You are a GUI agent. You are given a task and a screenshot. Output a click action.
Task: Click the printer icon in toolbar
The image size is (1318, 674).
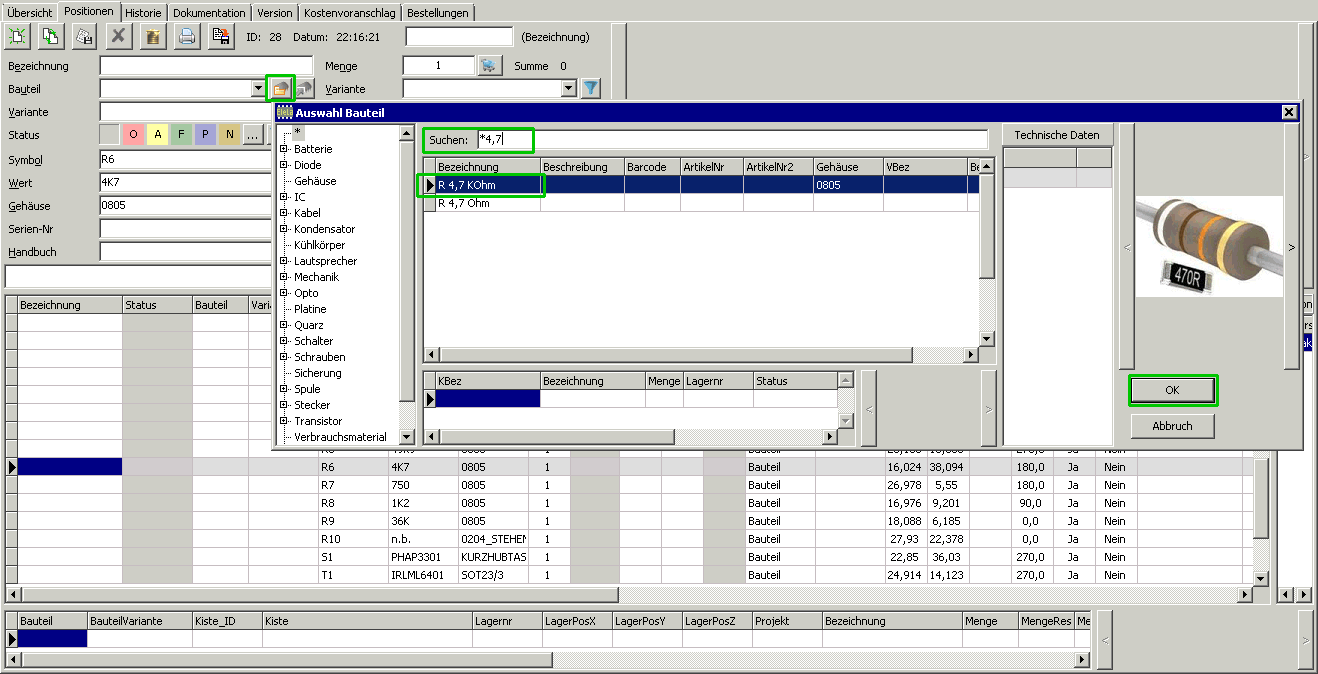(x=186, y=37)
